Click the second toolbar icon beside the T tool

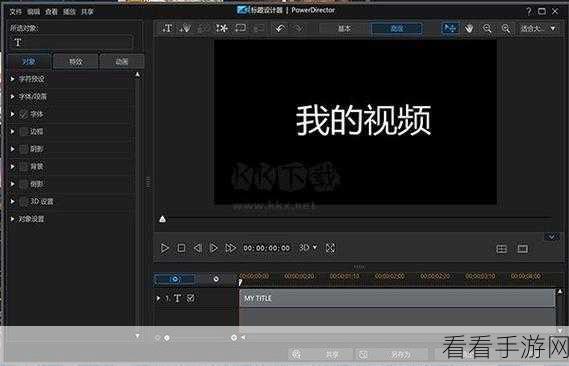pos(185,28)
